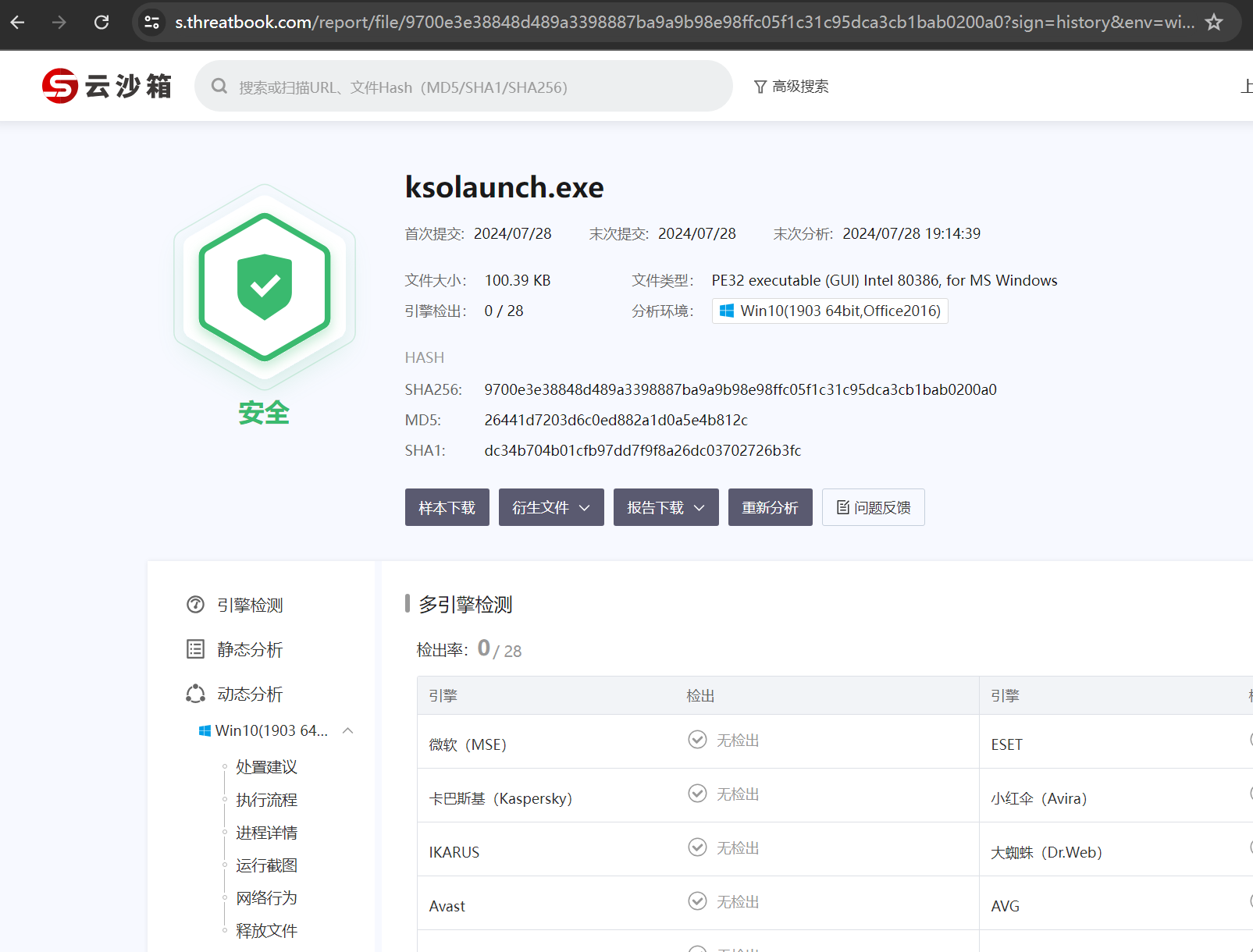Image resolution: width=1253 pixels, height=952 pixels.
Task: Click the PE32 executable file type text
Action: 885,280
